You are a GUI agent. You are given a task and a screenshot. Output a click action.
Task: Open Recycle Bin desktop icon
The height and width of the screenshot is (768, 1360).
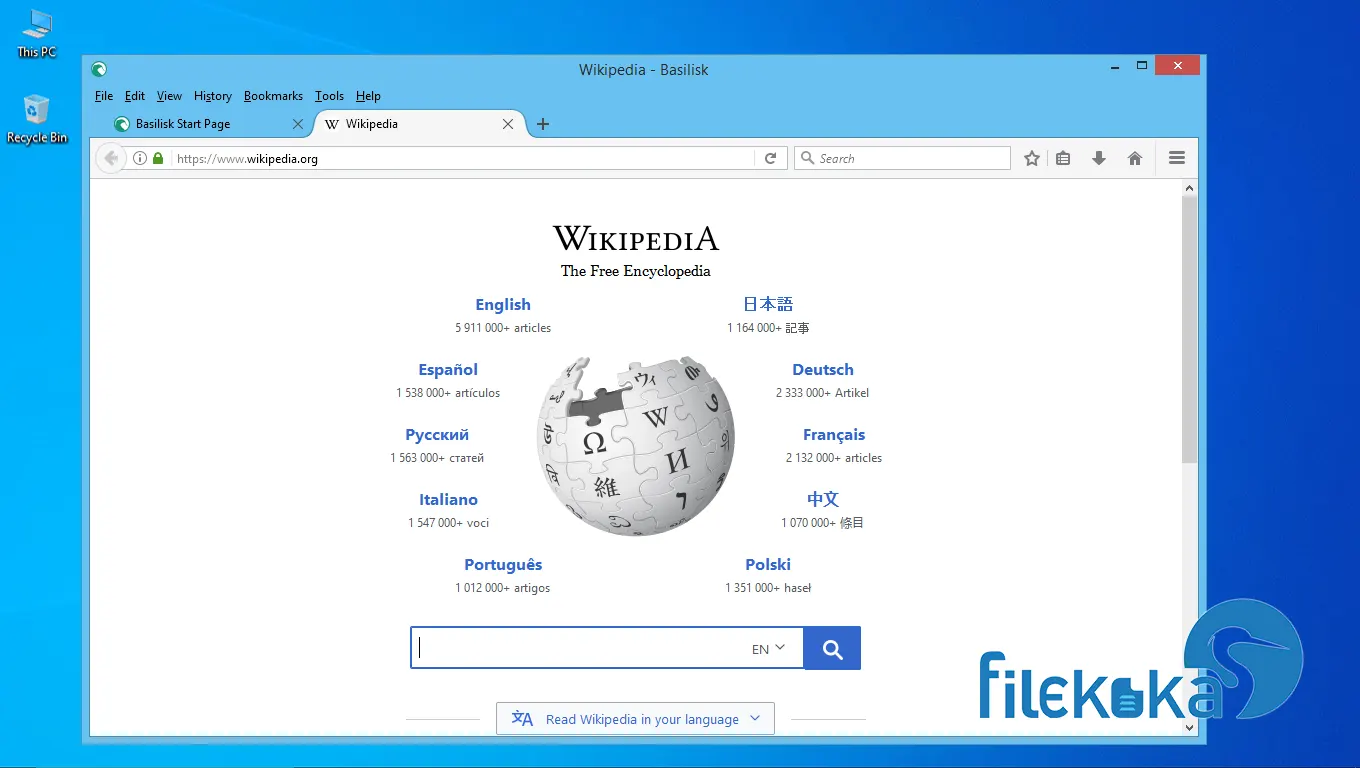[x=37, y=119]
